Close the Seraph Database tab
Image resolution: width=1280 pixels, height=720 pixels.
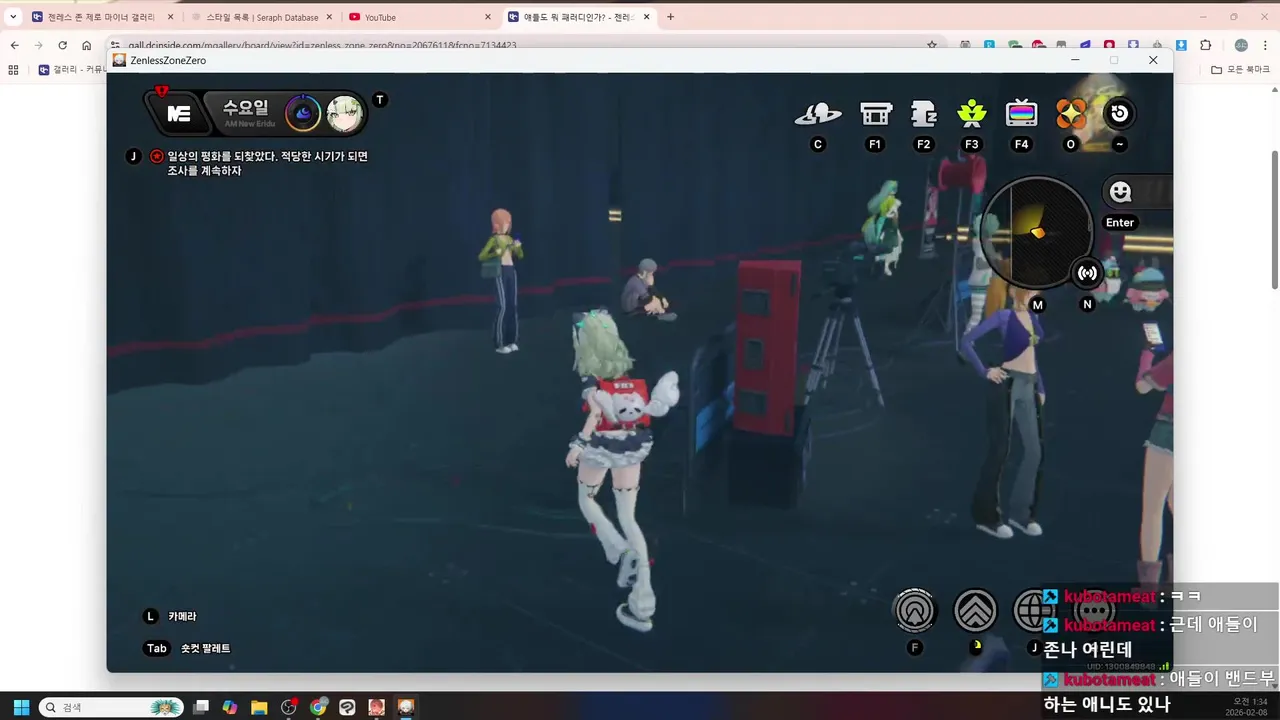[x=329, y=17]
